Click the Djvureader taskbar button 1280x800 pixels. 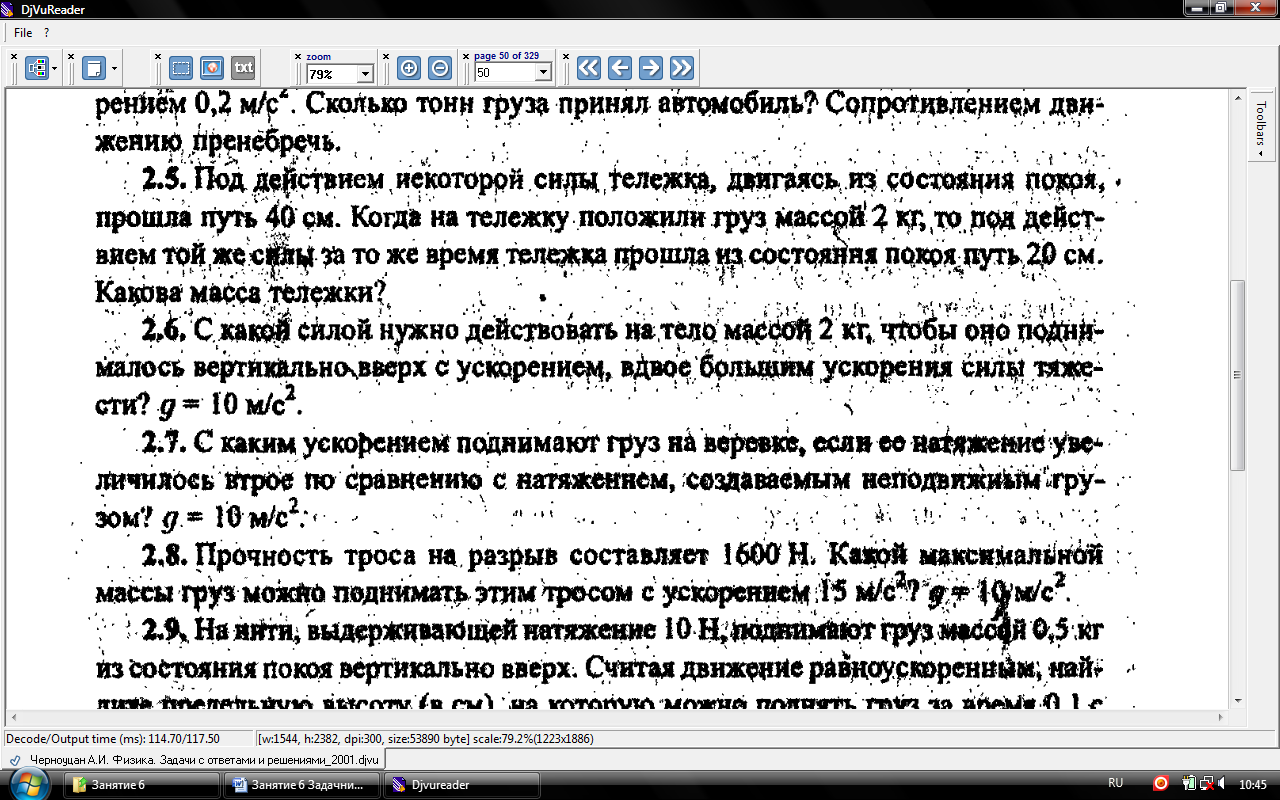point(462,785)
